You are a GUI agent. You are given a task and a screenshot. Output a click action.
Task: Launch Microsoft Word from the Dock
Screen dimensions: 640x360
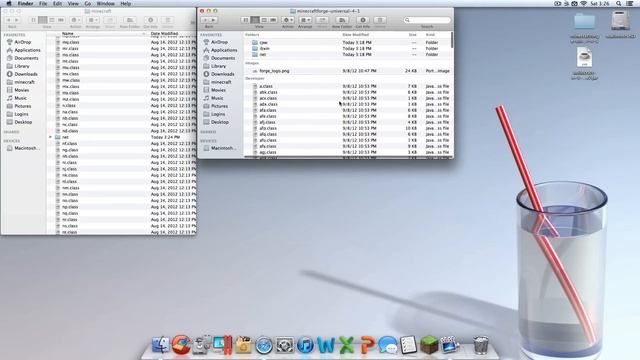(x=326, y=345)
